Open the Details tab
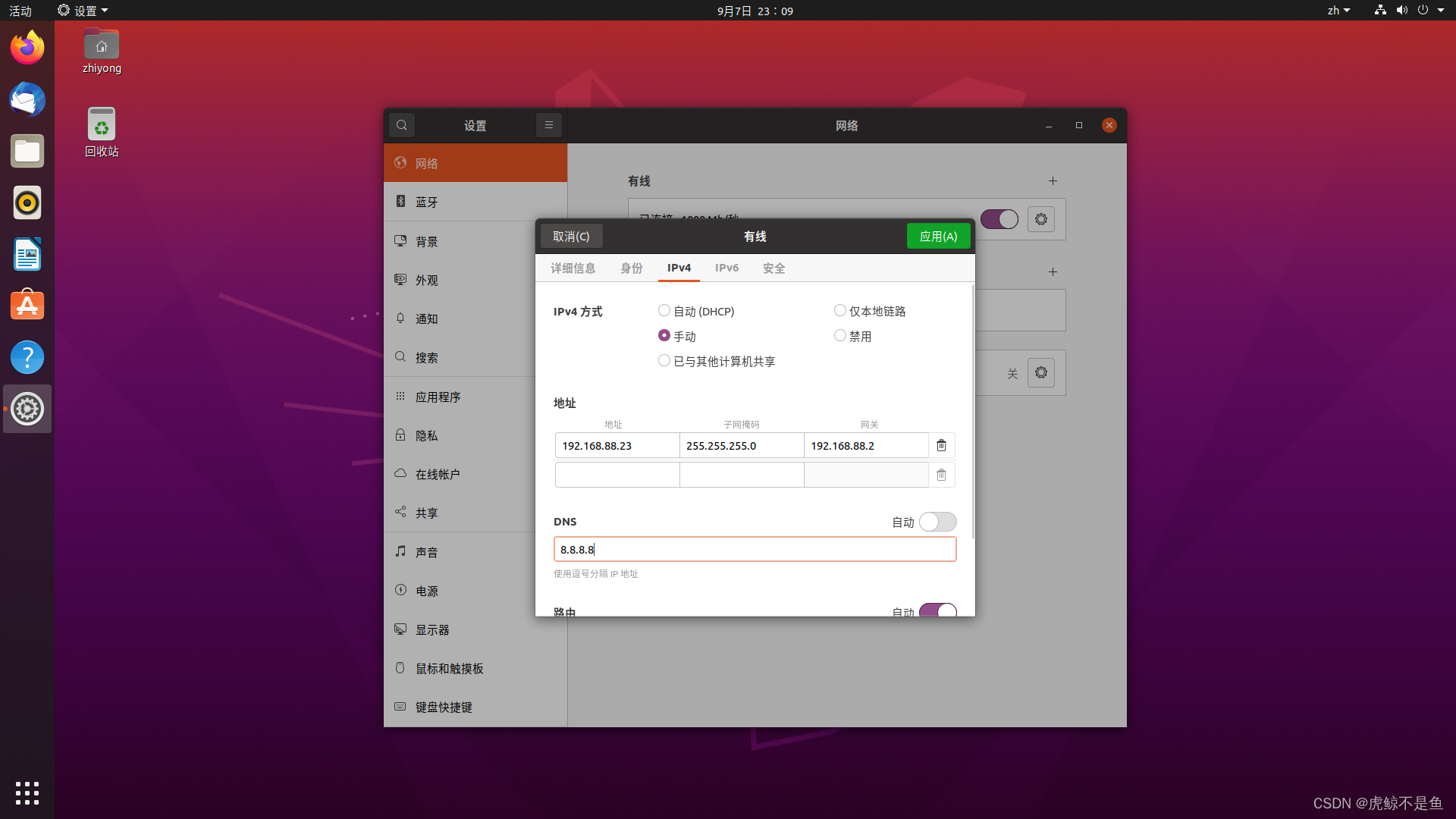The height and width of the screenshot is (819, 1456). 573,268
